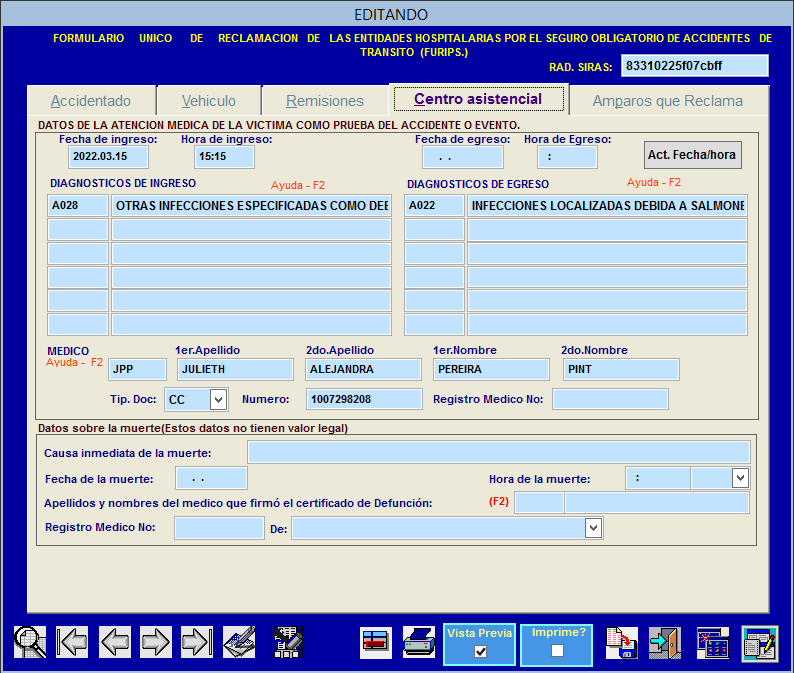Expand the Hora de la muerte AM/PM dropdown
Screen dimensions: 794x673
point(740,478)
